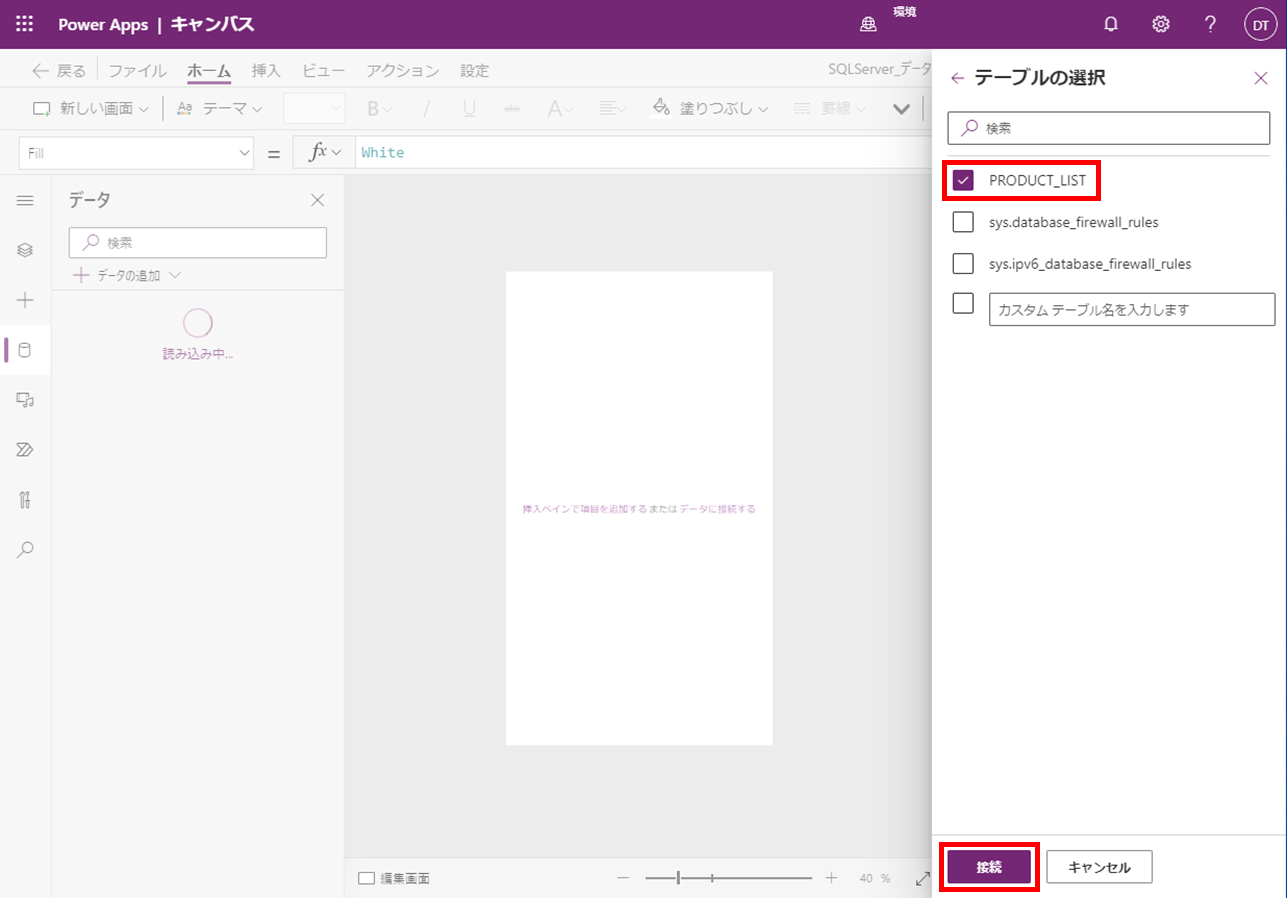Open the media icon in sidebar
1287x898 pixels.
coord(25,400)
